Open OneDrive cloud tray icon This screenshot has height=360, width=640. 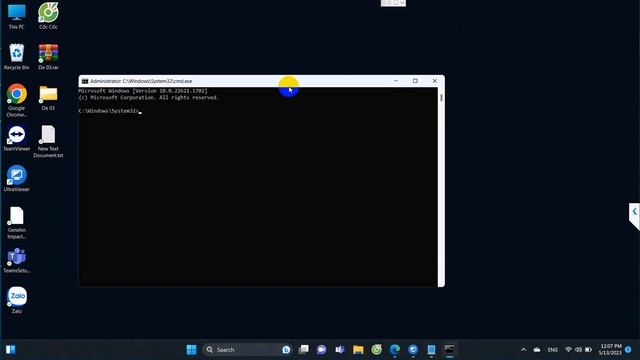click(537, 350)
